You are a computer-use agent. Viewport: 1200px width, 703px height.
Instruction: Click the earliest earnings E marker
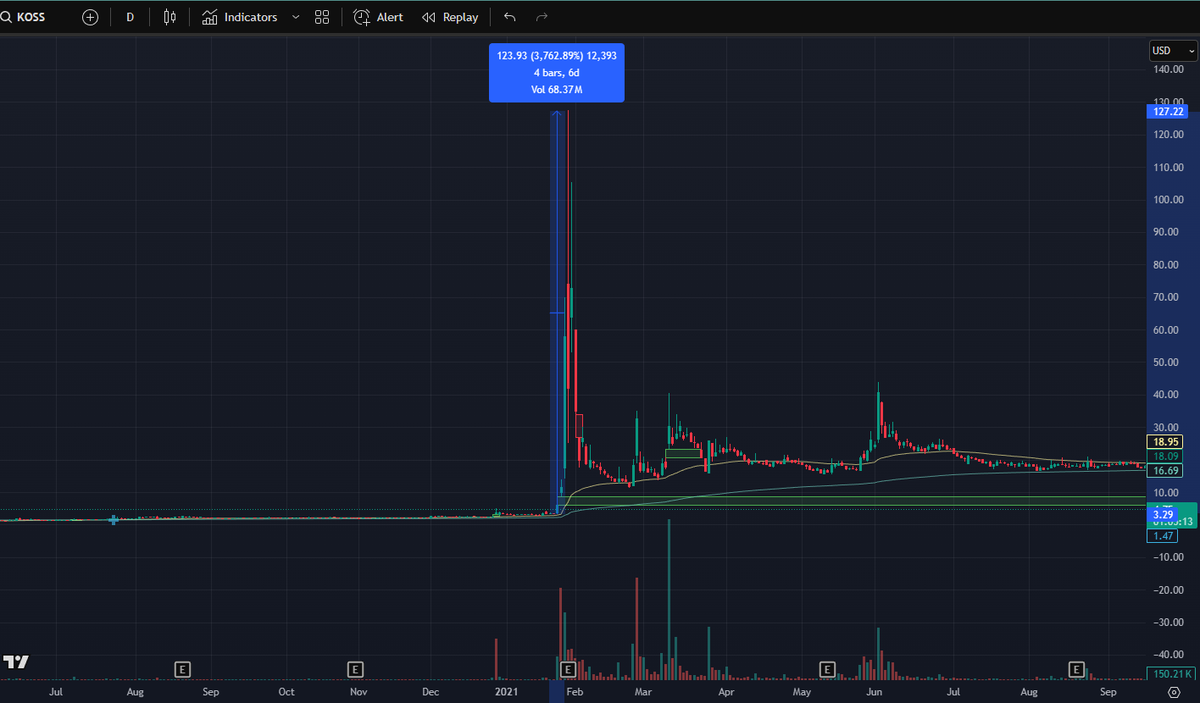pyautogui.click(x=182, y=668)
